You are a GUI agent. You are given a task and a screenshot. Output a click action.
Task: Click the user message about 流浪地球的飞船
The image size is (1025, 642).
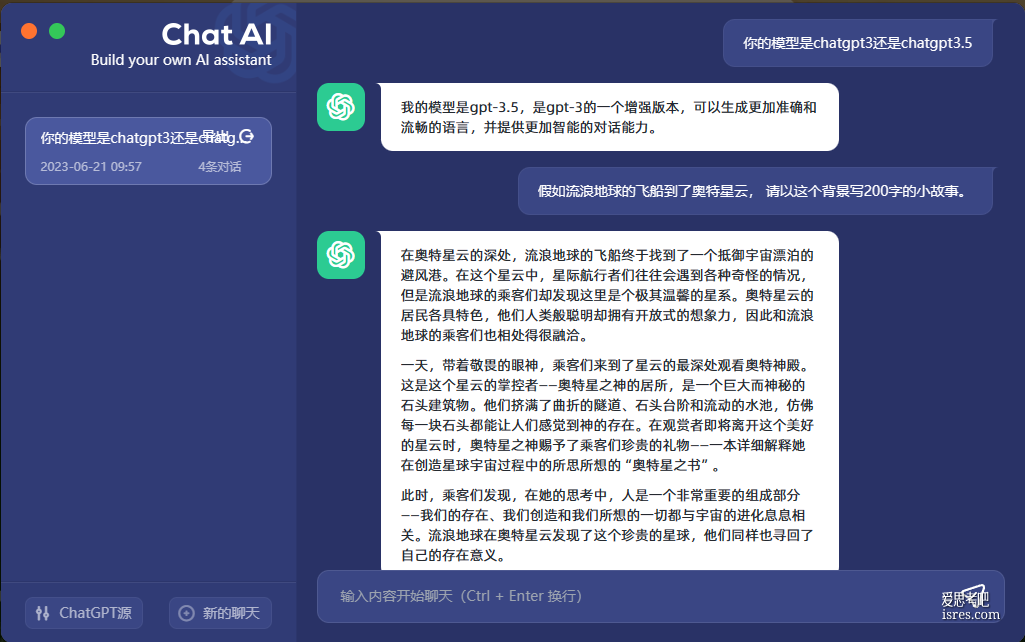pyautogui.click(x=755, y=191)
